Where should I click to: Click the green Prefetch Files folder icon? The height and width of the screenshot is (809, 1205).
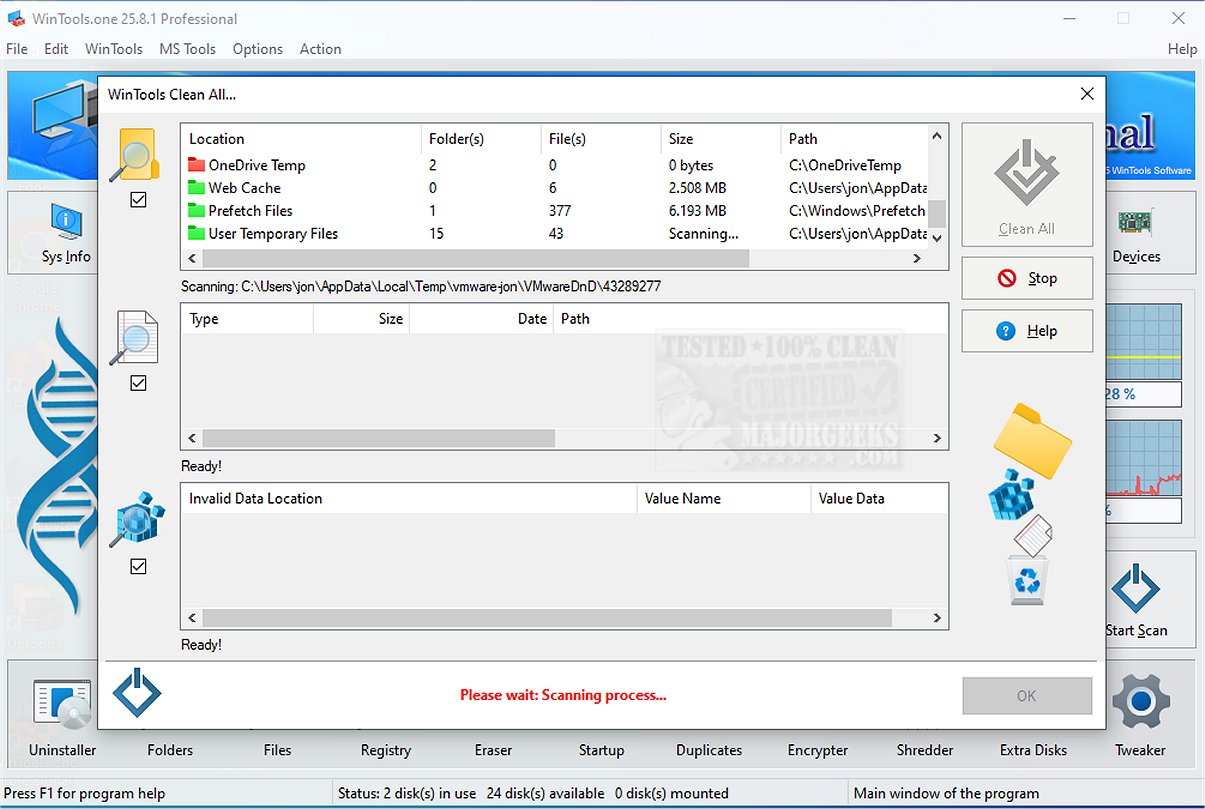196,211
